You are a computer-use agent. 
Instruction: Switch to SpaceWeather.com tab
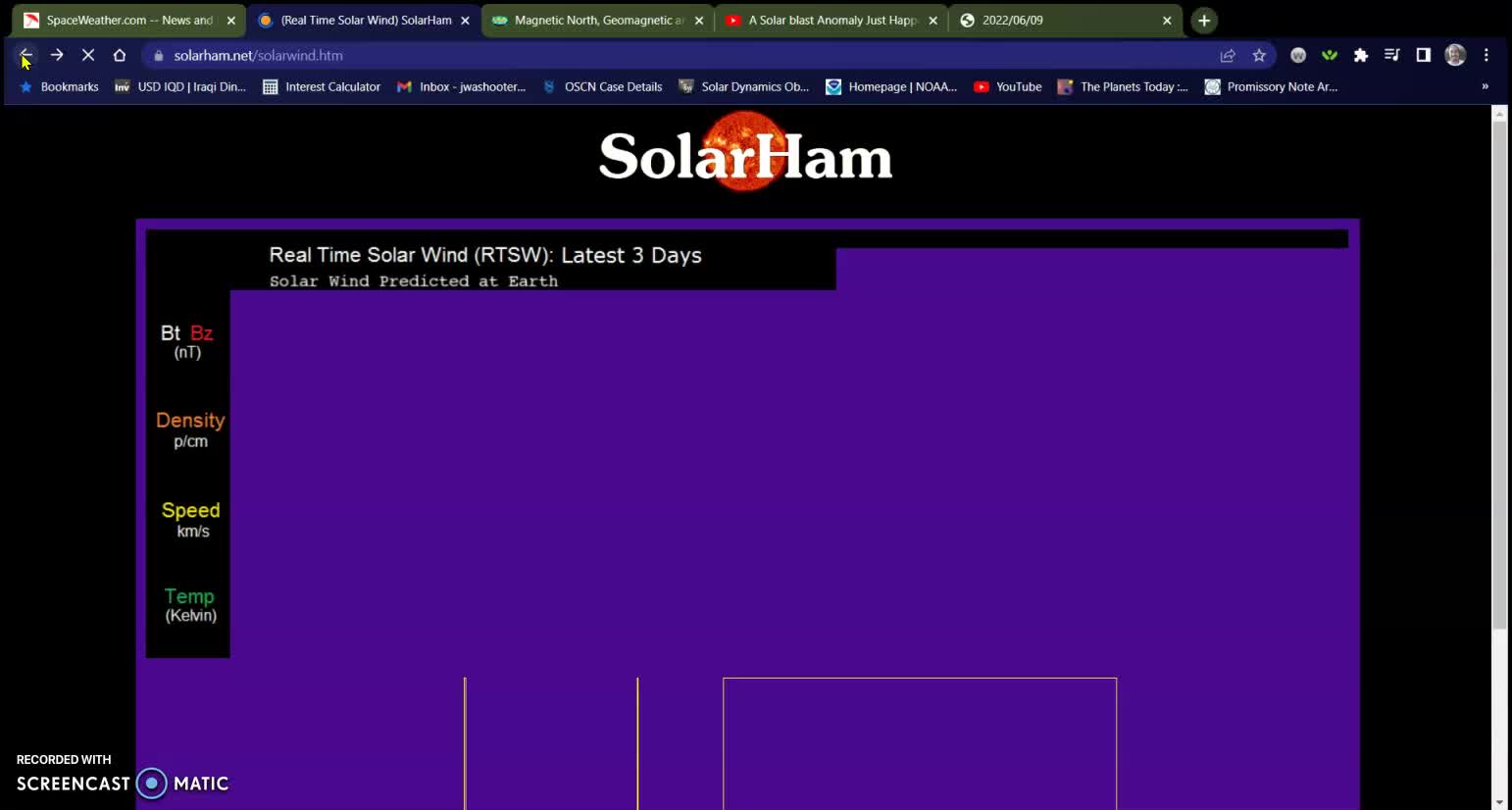tap(127, 21)
